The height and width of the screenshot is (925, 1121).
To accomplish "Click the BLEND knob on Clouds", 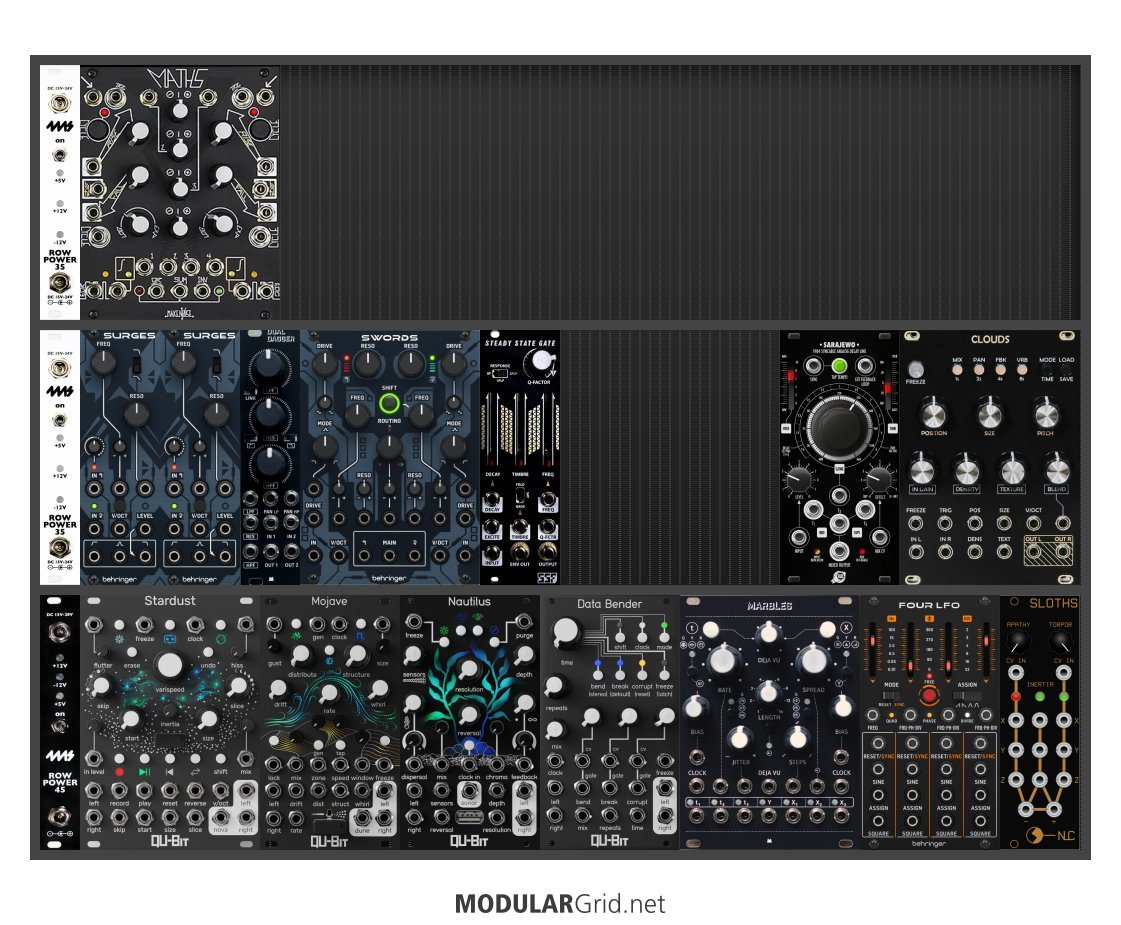I will tap(1057, 472).
